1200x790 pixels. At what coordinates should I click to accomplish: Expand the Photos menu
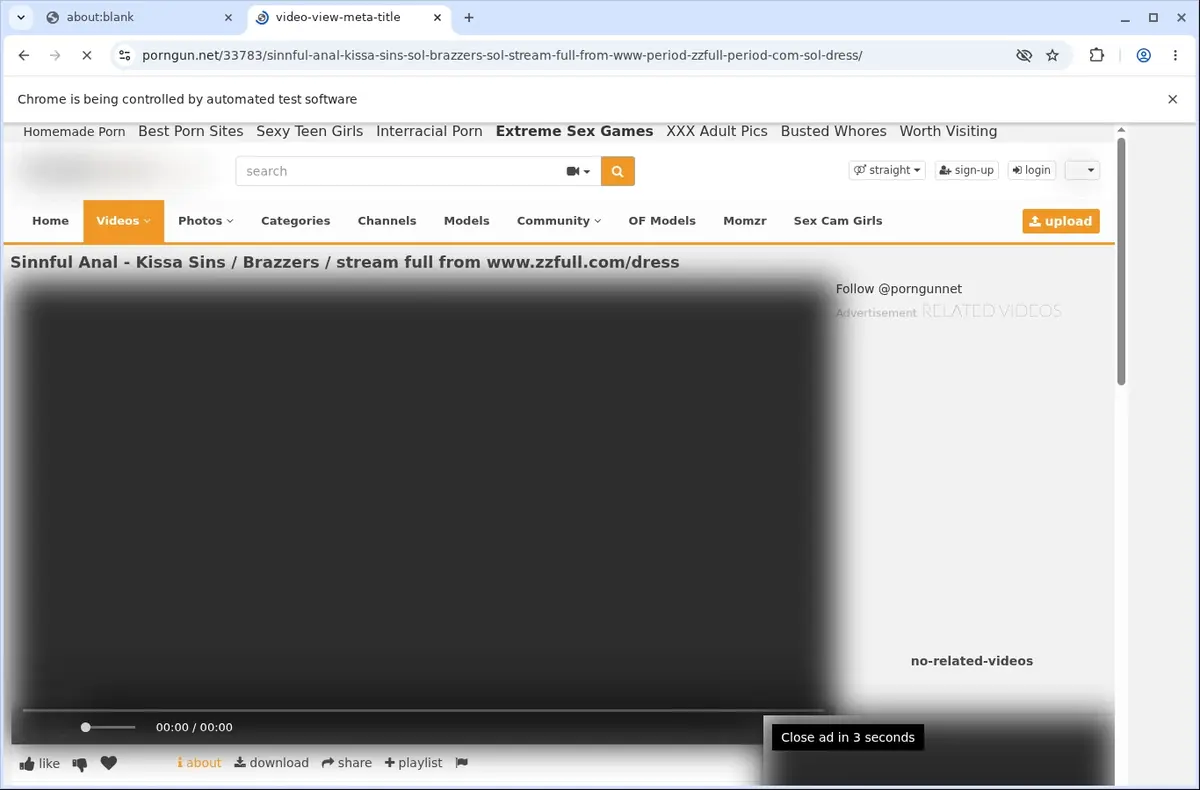click(x=205, y=221)
